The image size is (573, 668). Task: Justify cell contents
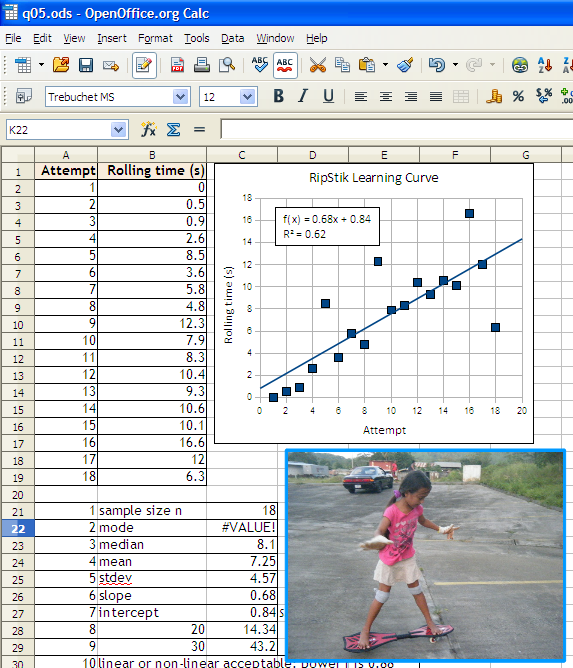(x=436, y=97)
